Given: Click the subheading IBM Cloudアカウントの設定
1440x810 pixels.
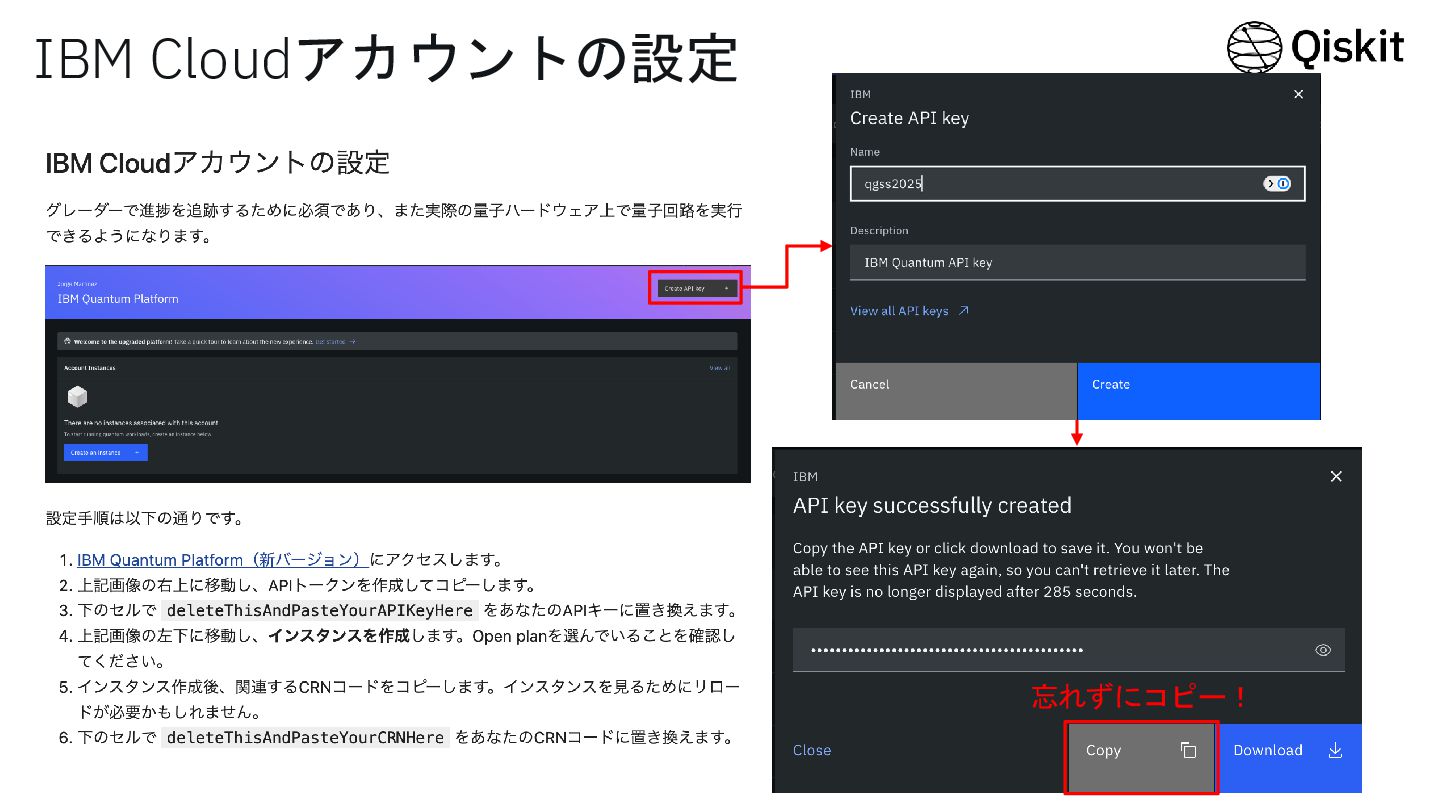Looking at the screenshot, I should click(x=217, y=163).
